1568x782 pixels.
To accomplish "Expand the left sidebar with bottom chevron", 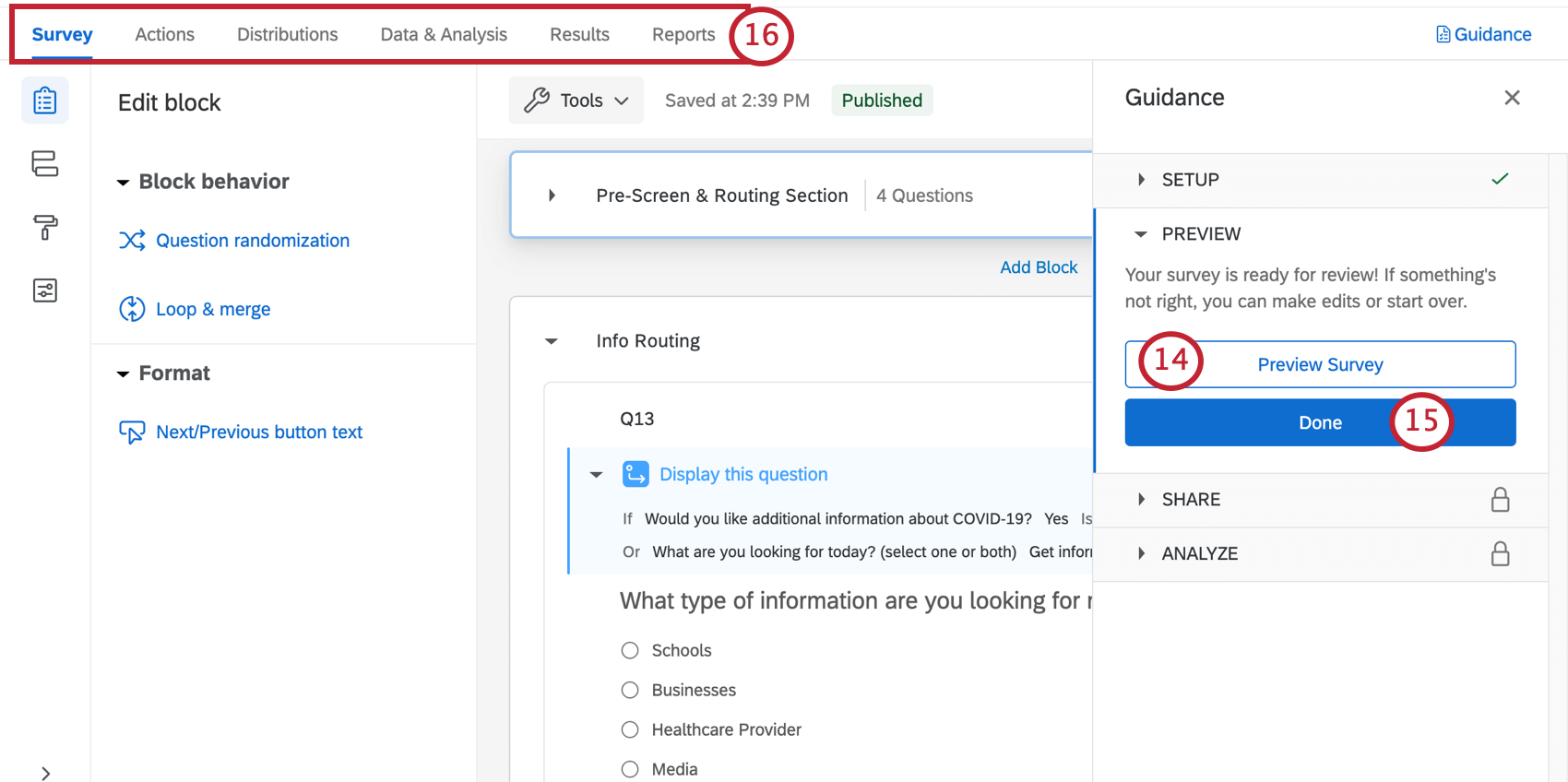I will pyautogui.click(x=45, y=773).
